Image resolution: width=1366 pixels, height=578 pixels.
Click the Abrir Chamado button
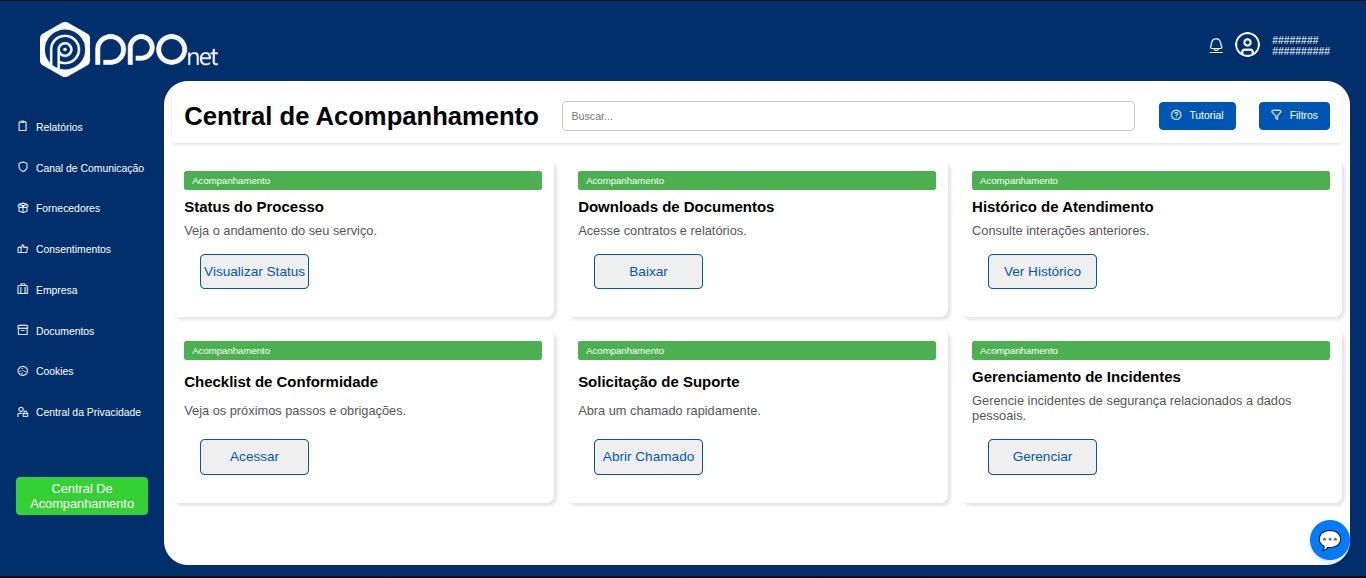click(x=648, y=457)
